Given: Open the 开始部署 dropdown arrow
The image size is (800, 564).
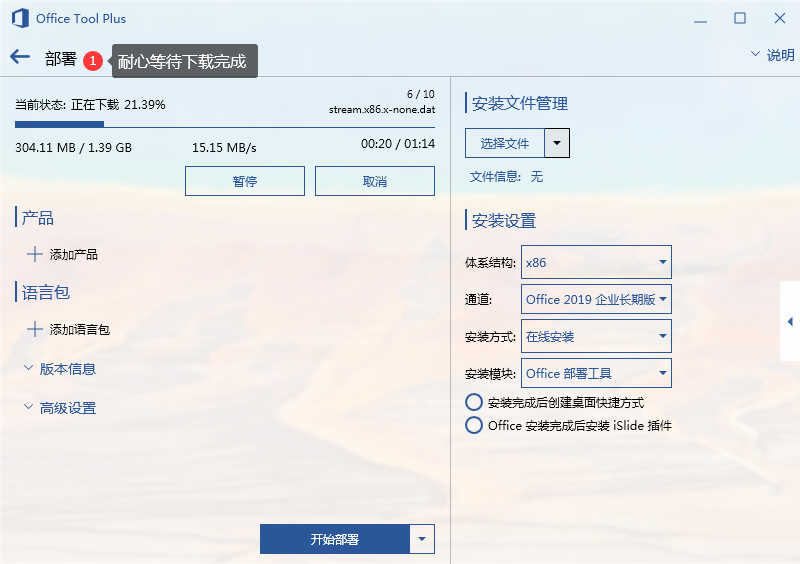Looking at the screenshot, I should point(422,539).
